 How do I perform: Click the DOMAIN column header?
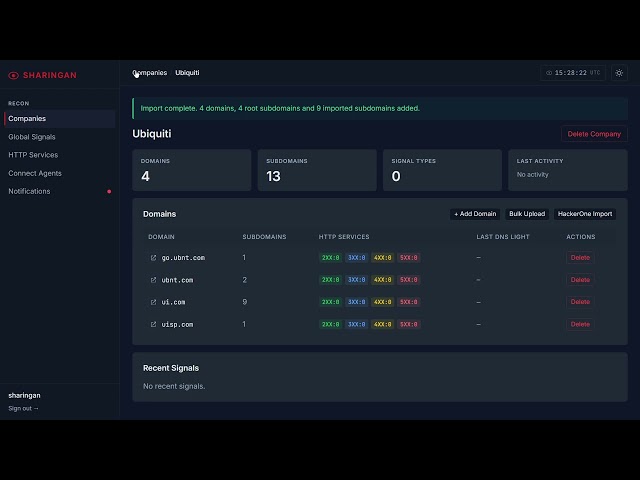click(161, 237)
